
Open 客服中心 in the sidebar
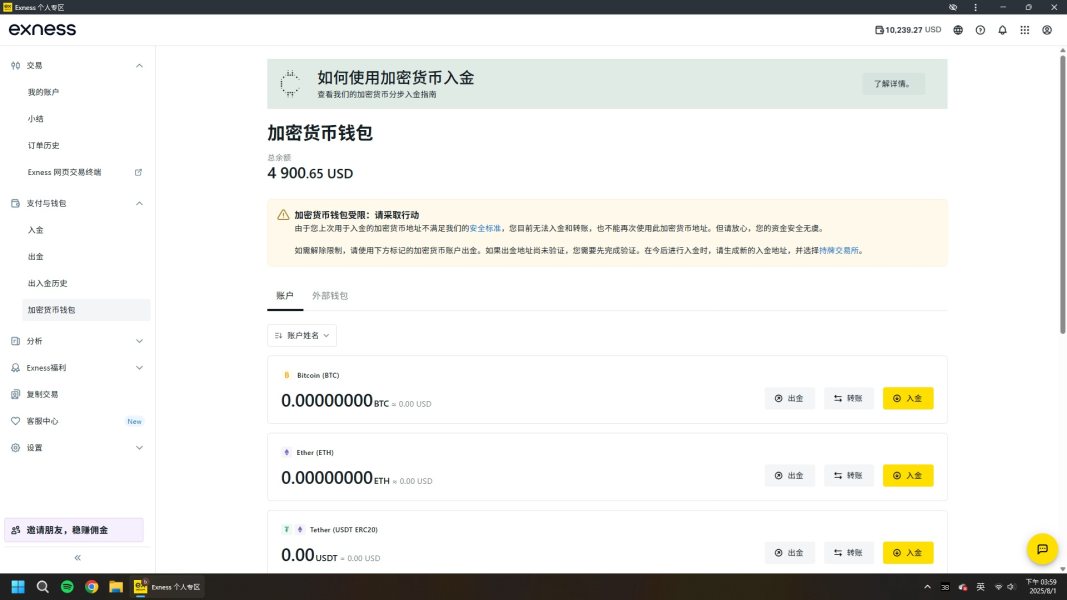click(x=42, y=421)
